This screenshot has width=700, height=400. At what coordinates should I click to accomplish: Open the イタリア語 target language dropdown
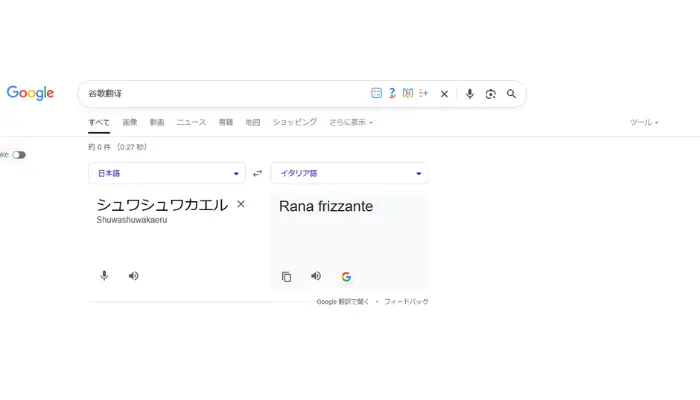click(349, 173)
